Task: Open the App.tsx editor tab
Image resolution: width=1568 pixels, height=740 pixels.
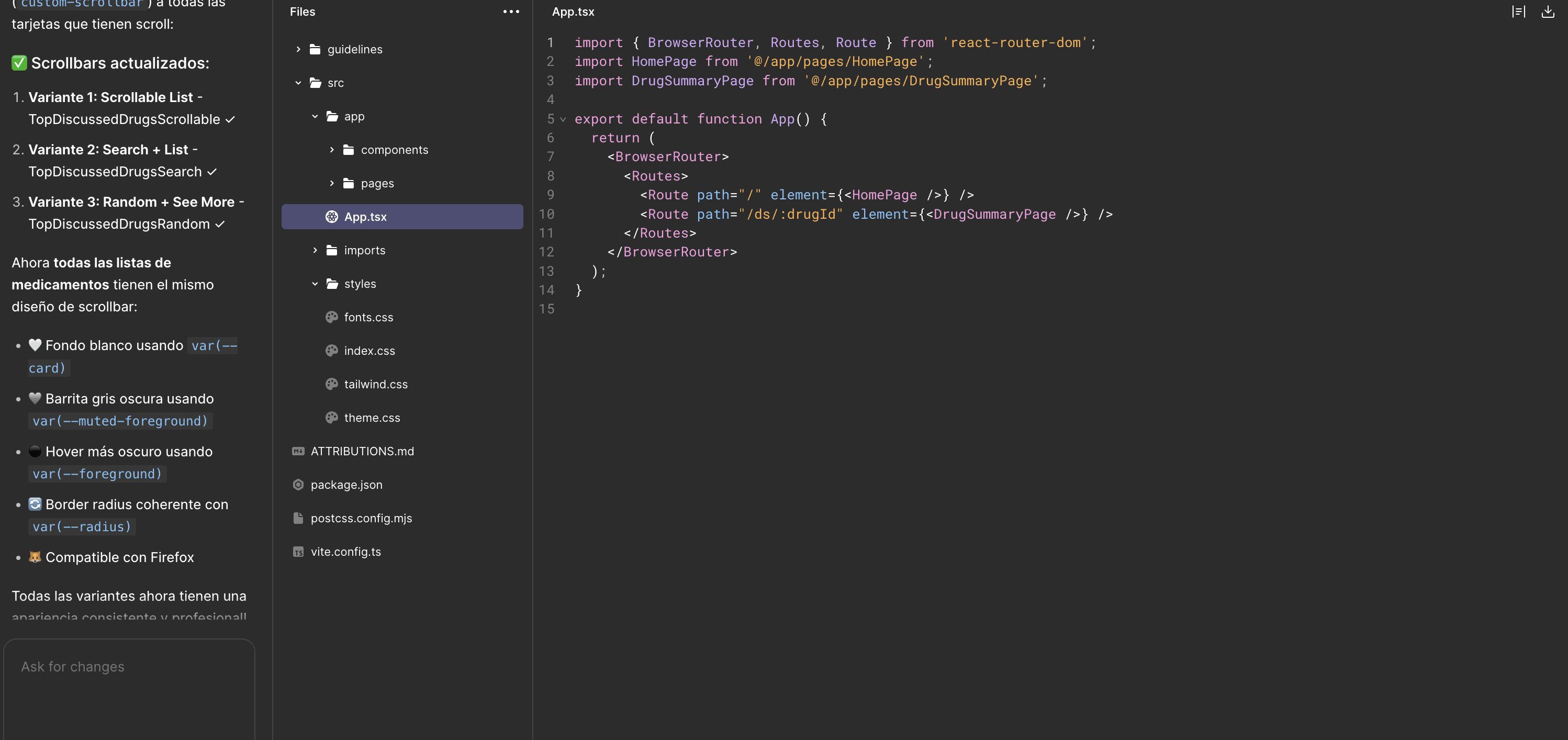Action: 573,12
